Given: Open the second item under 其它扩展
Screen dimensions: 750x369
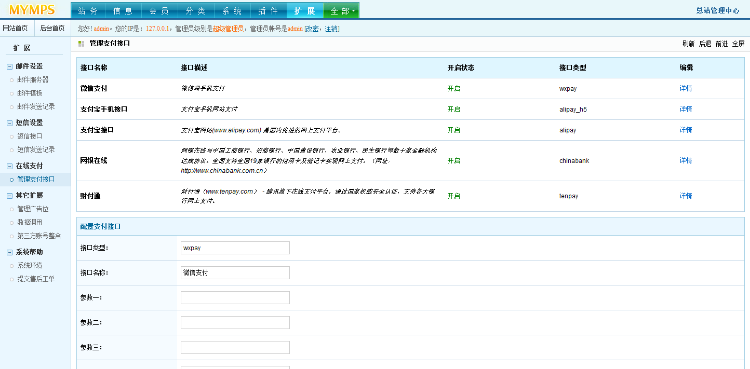Looking at the screenshot, I should (x=30, y=222).
